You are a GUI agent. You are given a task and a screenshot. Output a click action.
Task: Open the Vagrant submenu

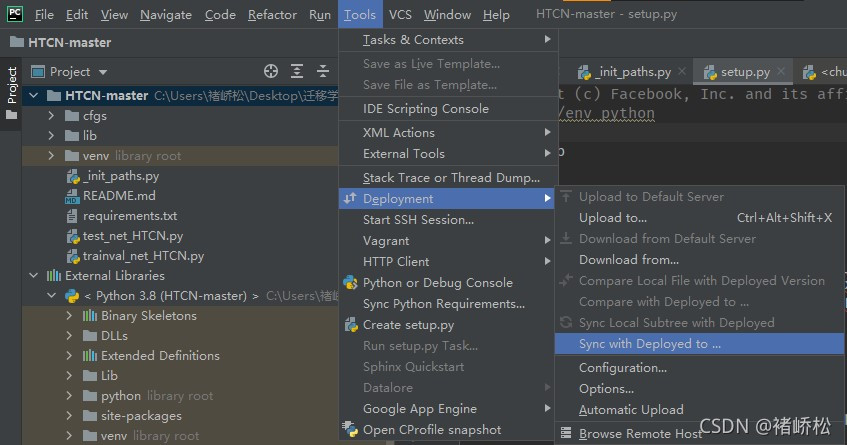[x=448, y=240]
